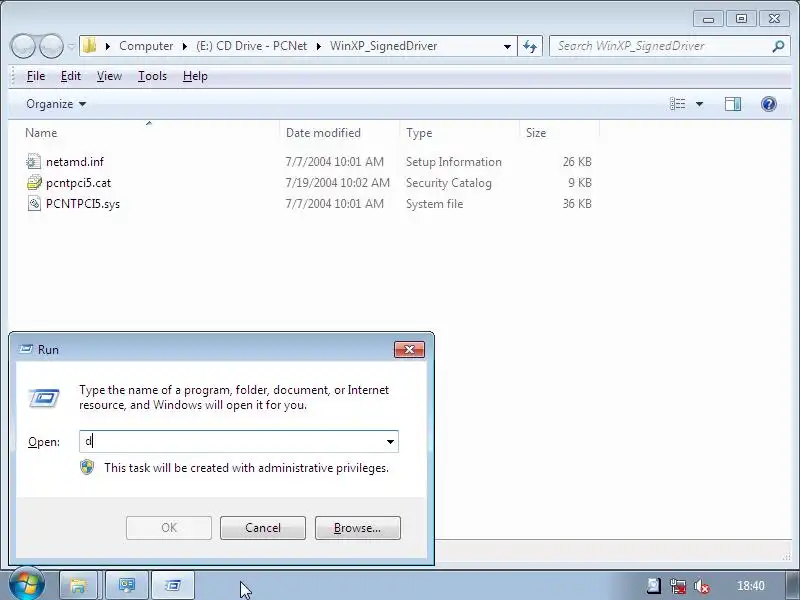Viewport: 800px width, 600px height.
Task: Click the second taskbar button with monitor icon
Action: click(127, 585)
